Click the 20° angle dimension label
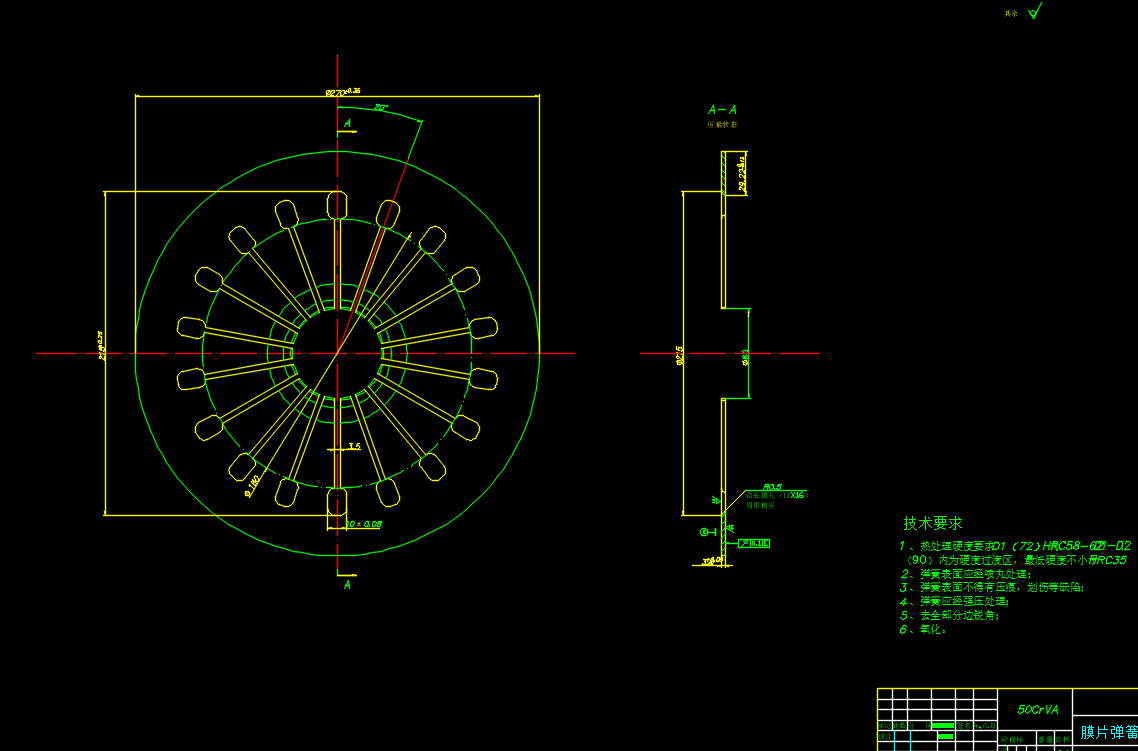 pyautogui.click(x=381, y=107)
